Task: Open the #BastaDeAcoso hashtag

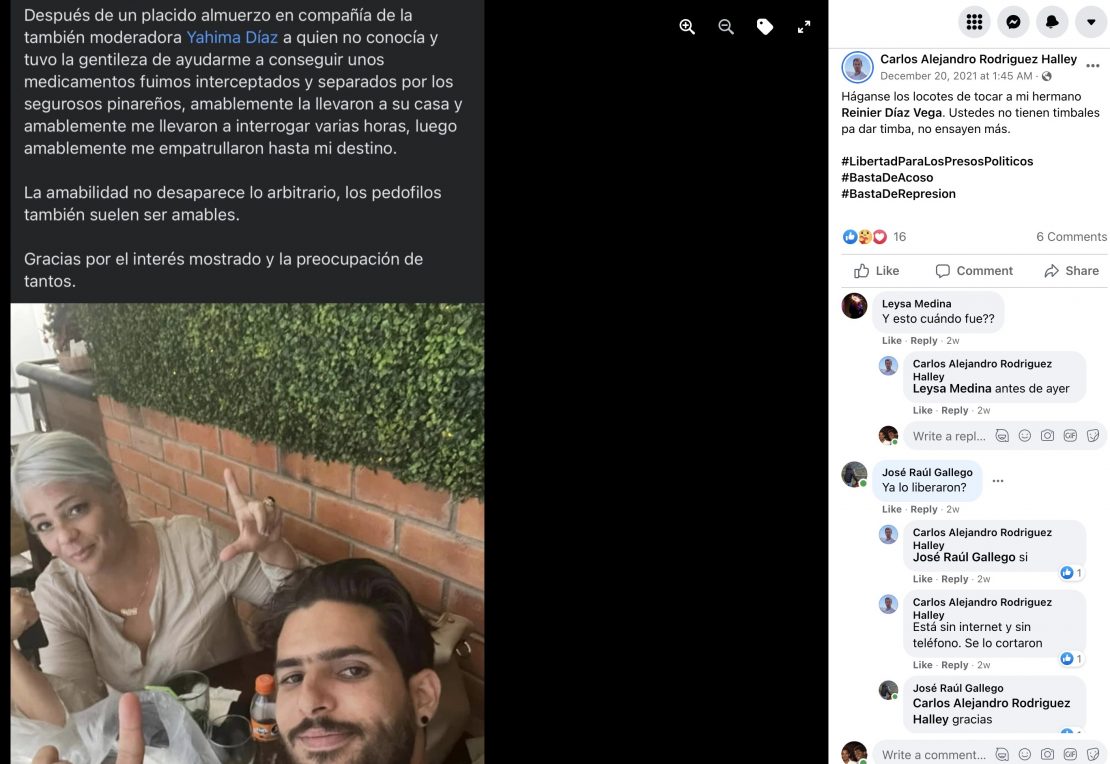Action: [887, 178]
